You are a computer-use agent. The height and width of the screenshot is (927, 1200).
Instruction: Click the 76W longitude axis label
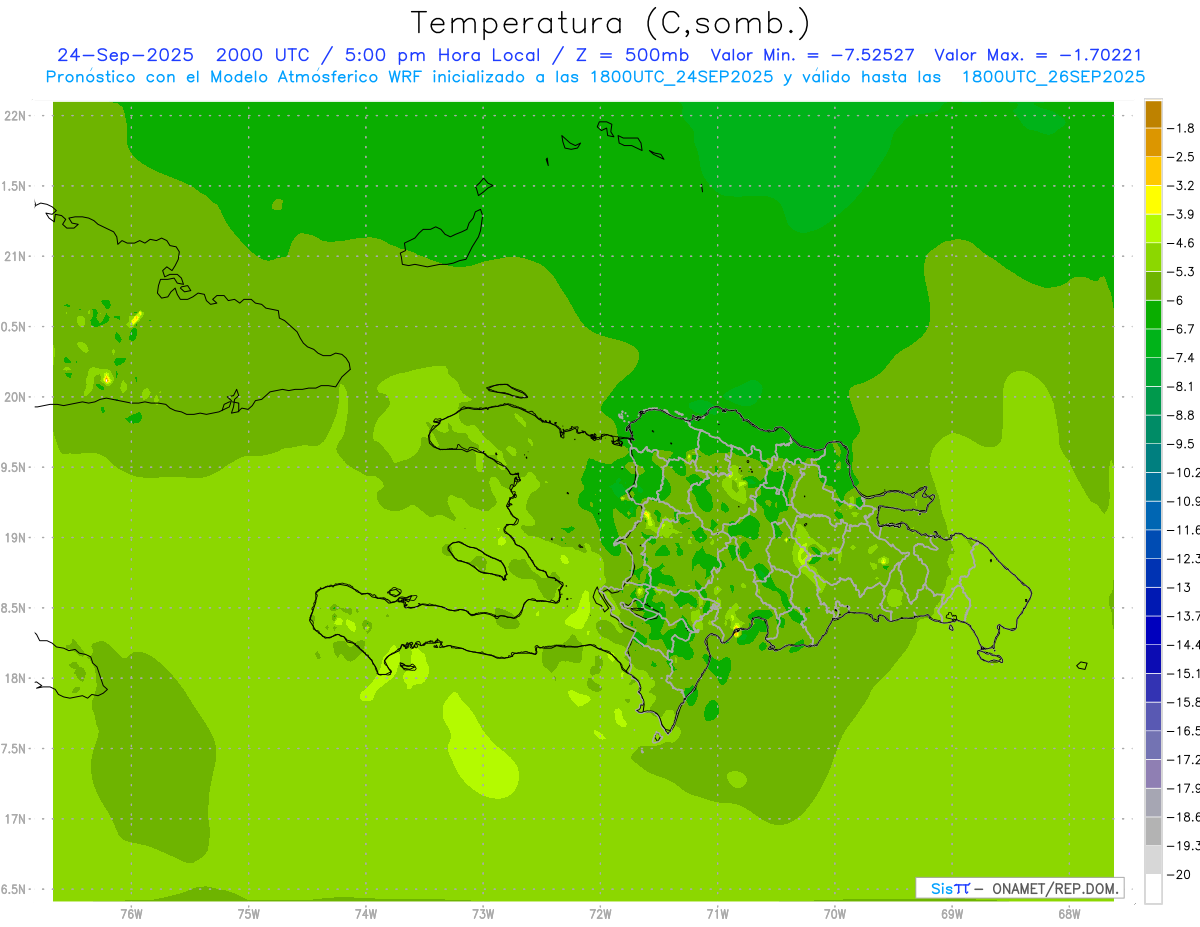click(131, 913)
